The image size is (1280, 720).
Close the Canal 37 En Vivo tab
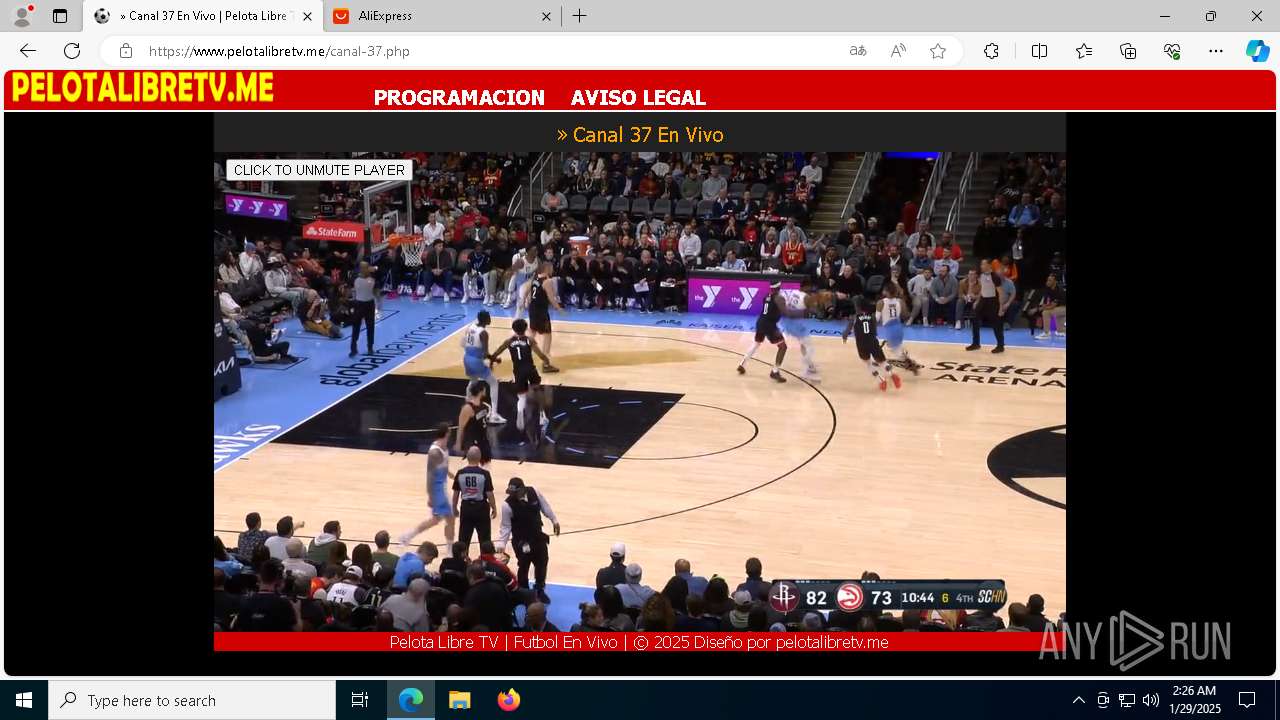307,16
